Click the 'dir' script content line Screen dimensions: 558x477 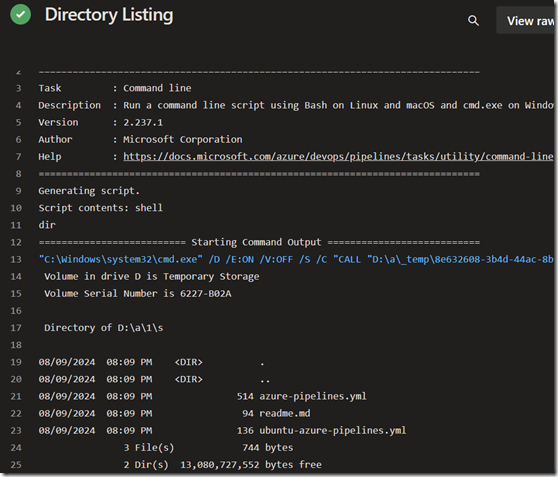pos(47,225)
